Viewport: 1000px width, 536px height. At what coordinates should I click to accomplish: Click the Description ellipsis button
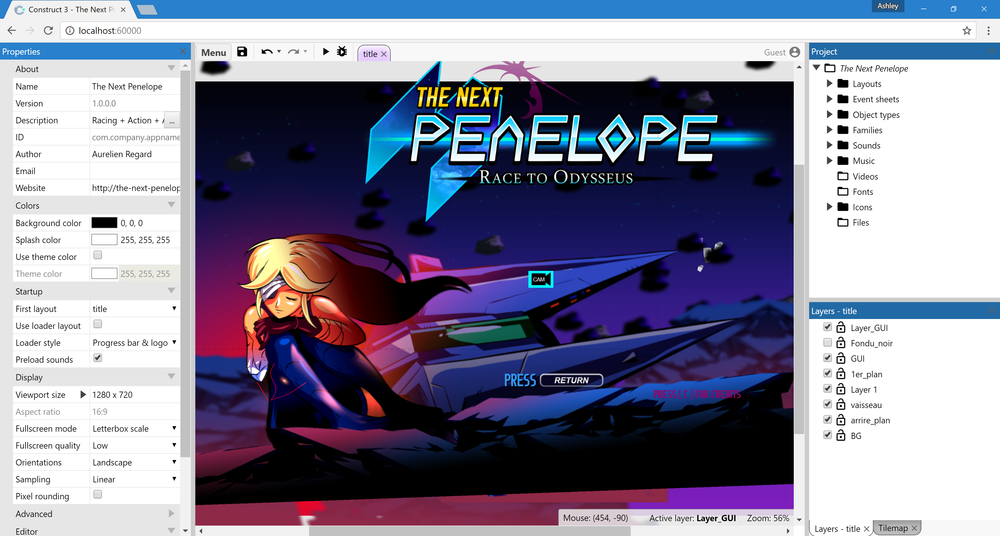tap(172, 120)
